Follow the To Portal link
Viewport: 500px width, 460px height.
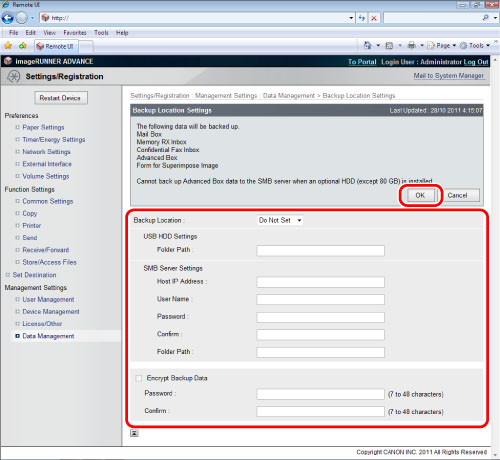click(x=362, y=62)
